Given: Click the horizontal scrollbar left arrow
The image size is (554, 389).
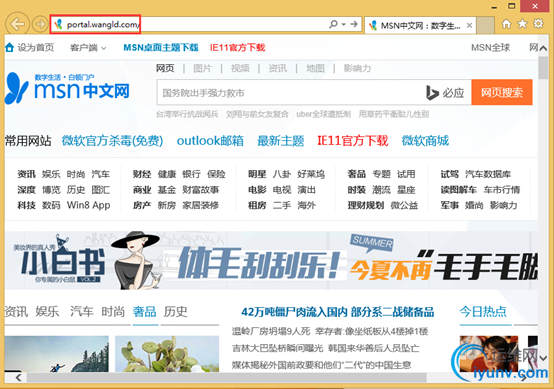Looking at the screenshot, I should point(18,378).
